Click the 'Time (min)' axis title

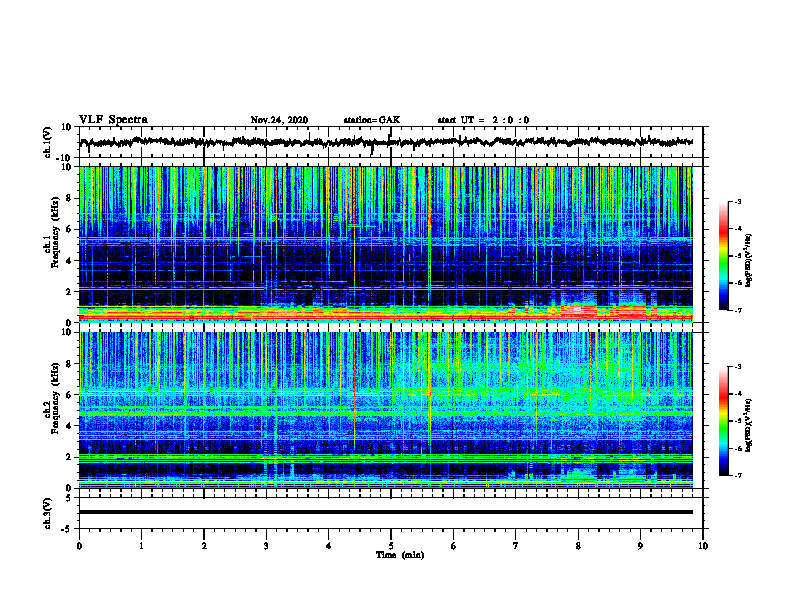point(400,555)
